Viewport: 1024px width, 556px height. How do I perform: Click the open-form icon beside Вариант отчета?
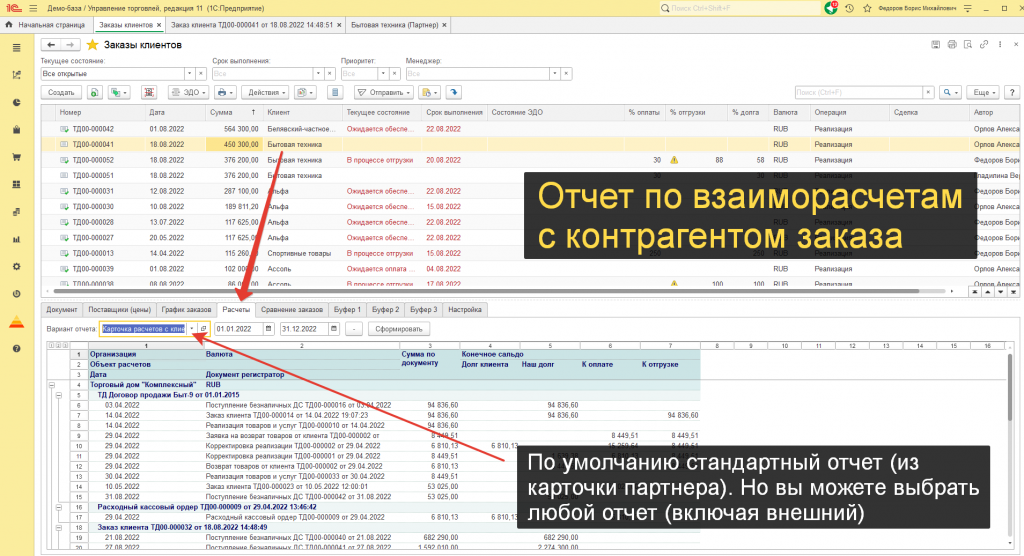(203, 329)
